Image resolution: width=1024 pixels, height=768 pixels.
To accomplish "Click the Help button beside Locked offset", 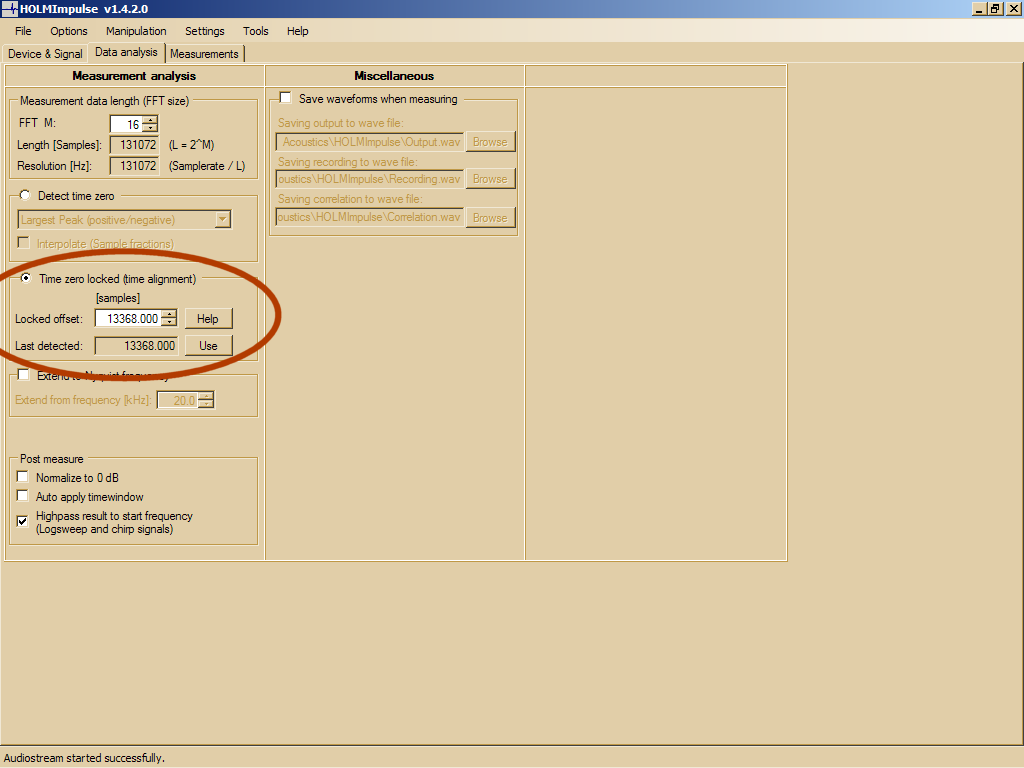I will [x=208, y=319].
